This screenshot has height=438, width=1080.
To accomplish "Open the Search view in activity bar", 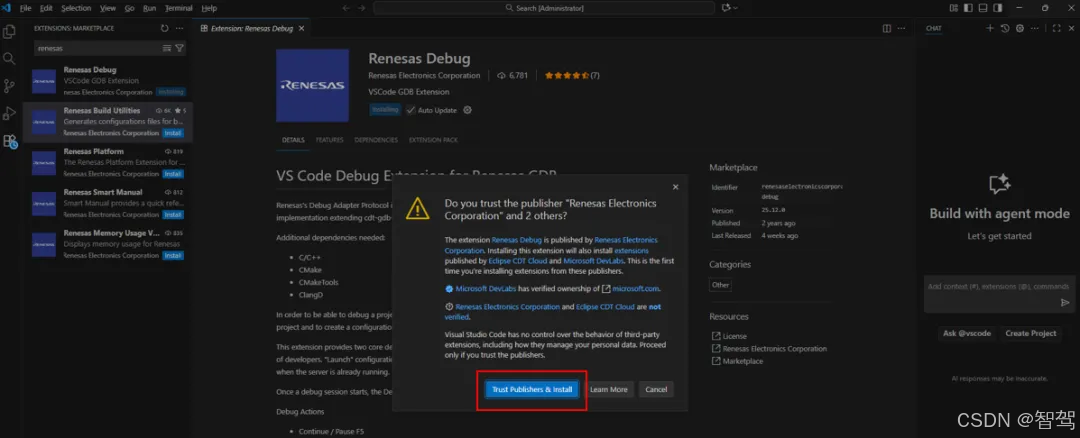I will (9, 59).
